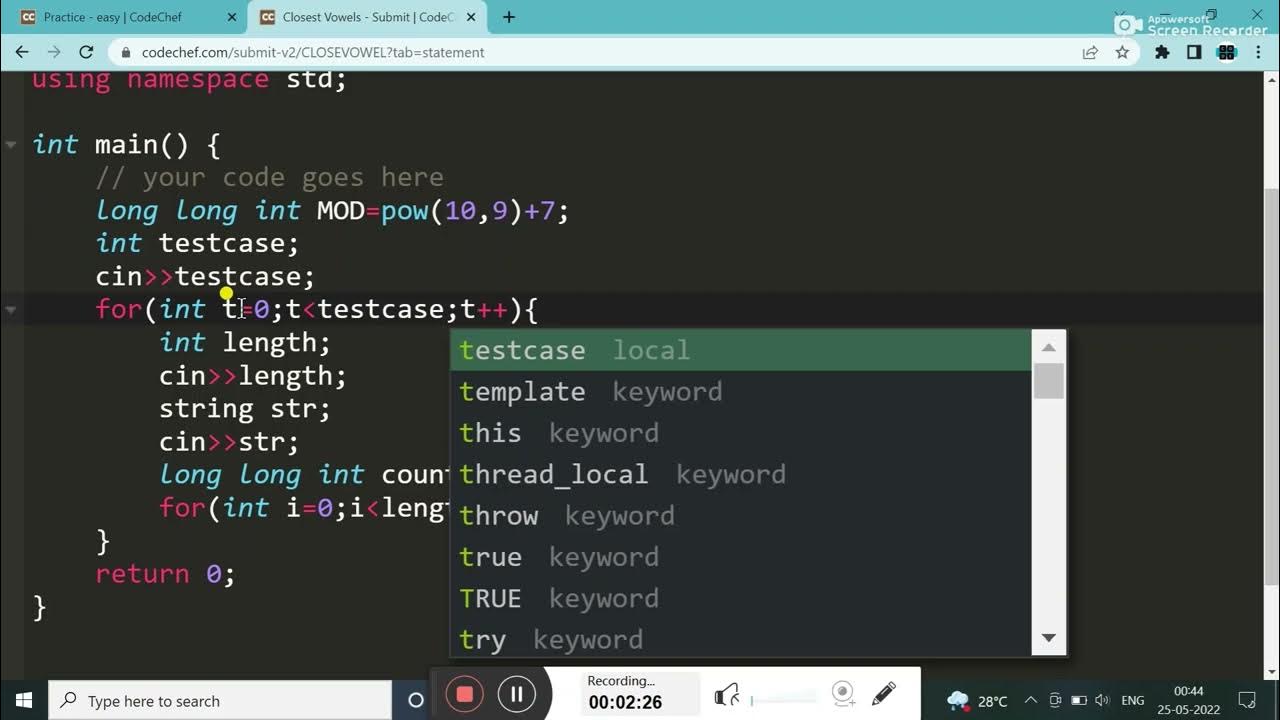
Task: Close the Practice - easy CodeChef tab
Action: (x=230, y=17)
